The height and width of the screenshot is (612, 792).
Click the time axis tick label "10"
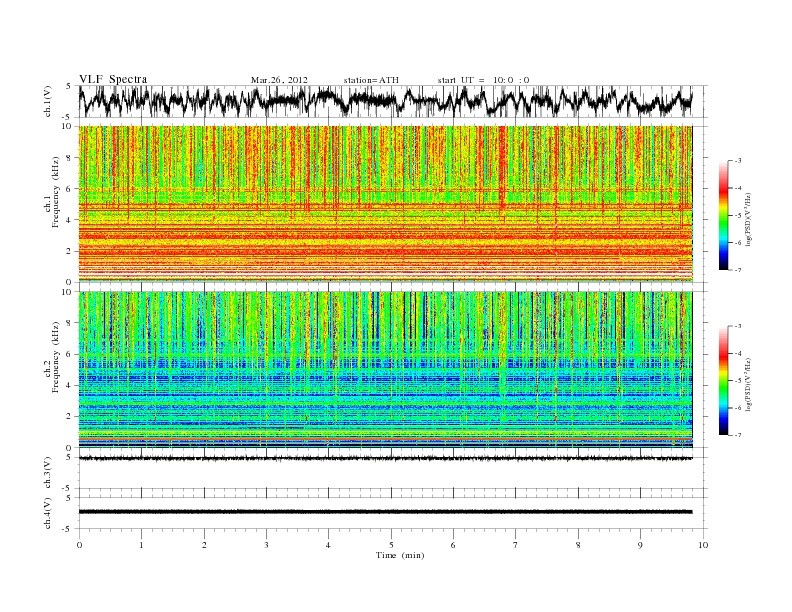tap(703, 545)
